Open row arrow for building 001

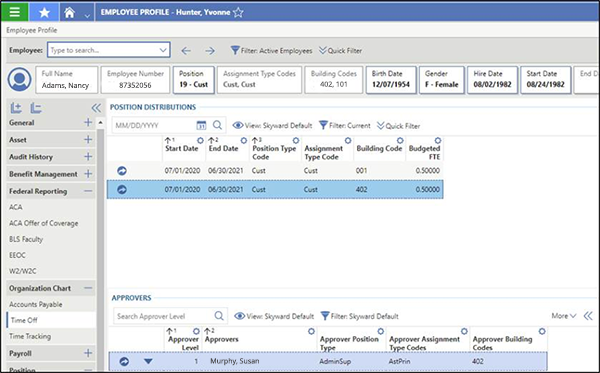coord(122,171)
